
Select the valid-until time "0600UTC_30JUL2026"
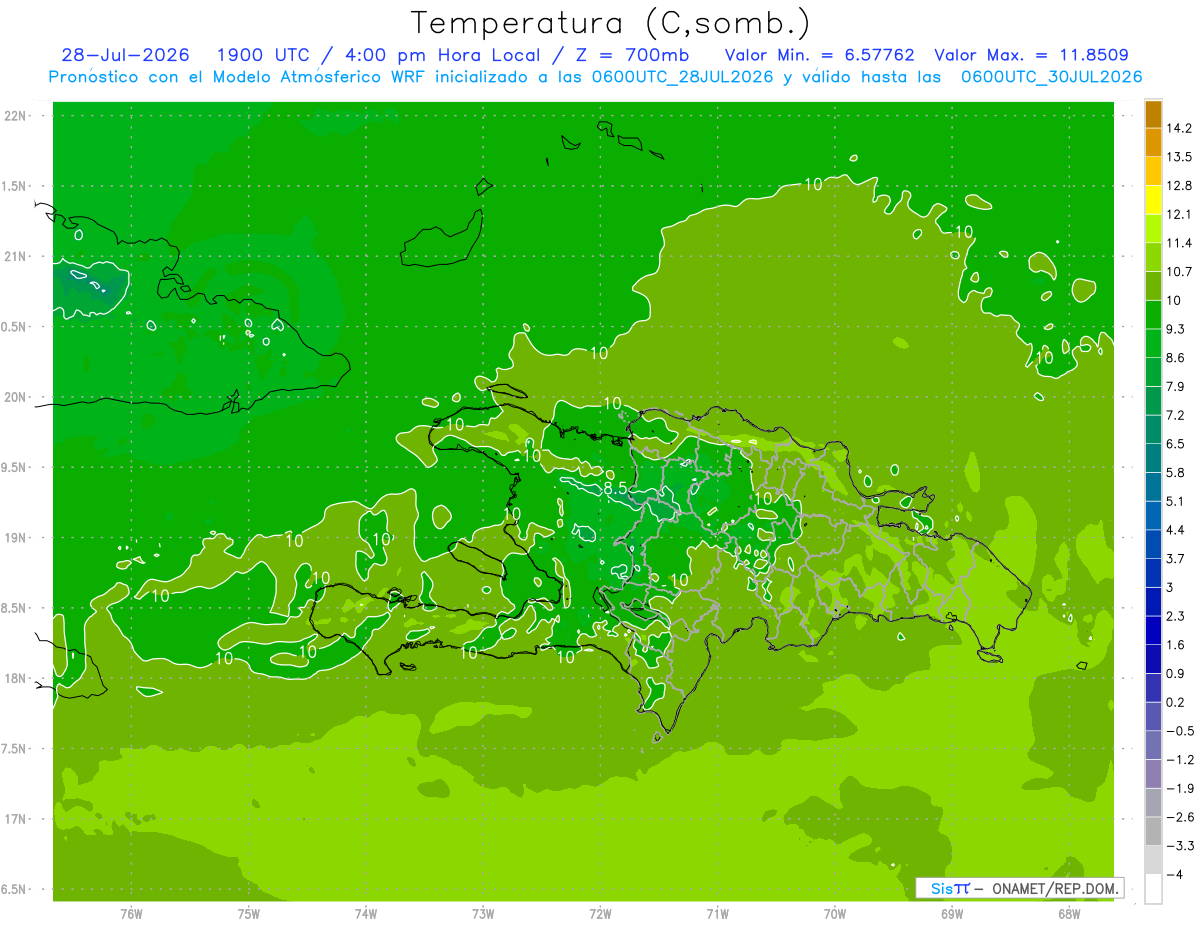(1052, 77)
